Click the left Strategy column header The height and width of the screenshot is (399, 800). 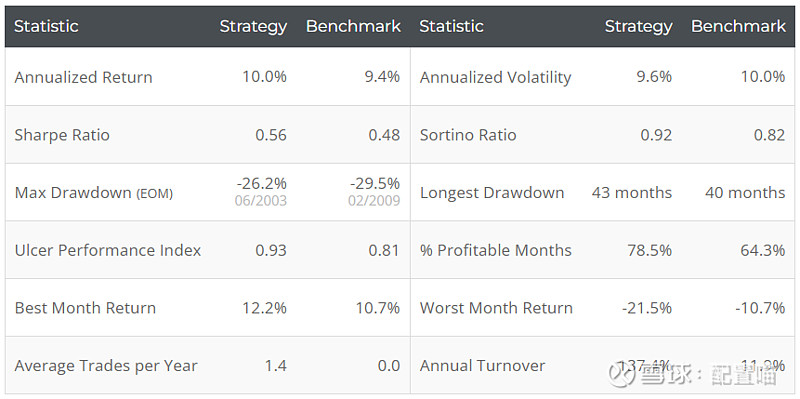[x=253, y=27]
